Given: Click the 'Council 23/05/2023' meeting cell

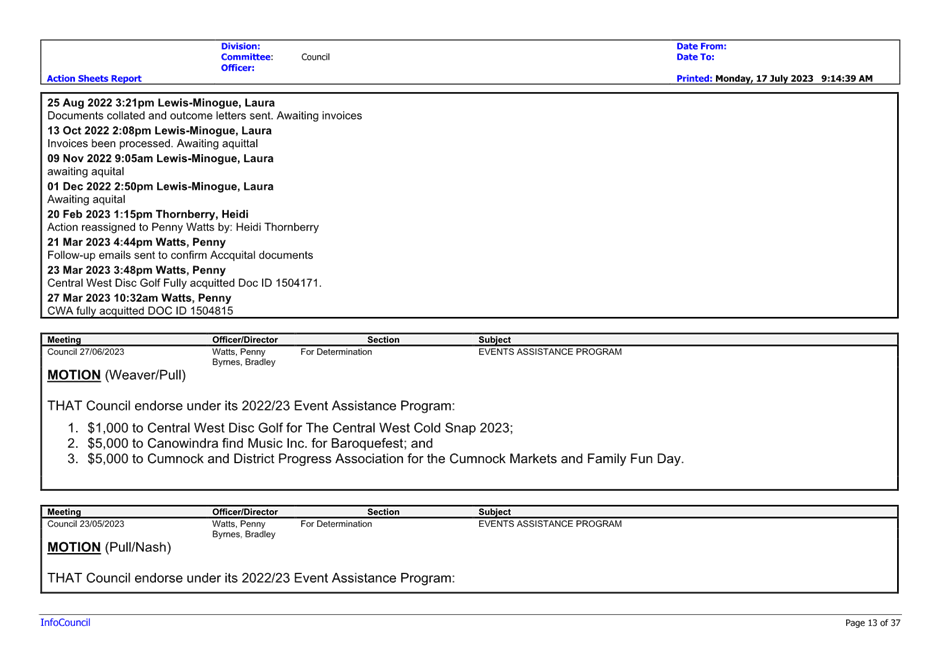Looking at the screenshot, I should [86, 524].
